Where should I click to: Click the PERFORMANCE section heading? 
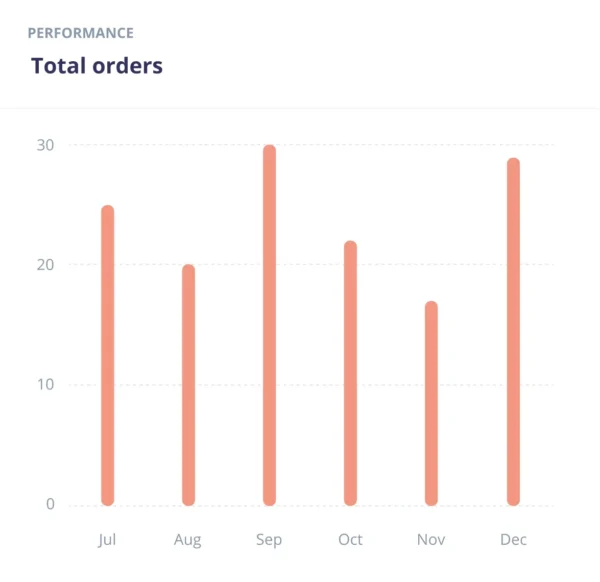[79, 32]
